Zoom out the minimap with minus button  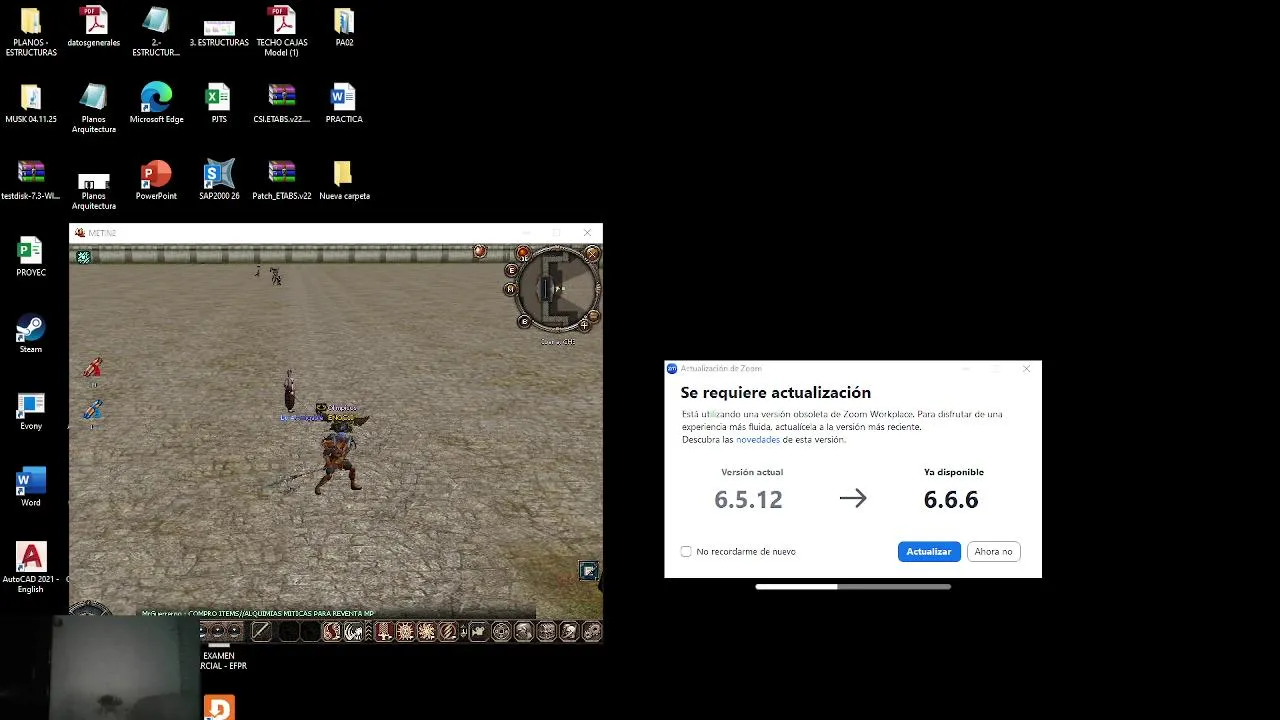tap(594, 316)
